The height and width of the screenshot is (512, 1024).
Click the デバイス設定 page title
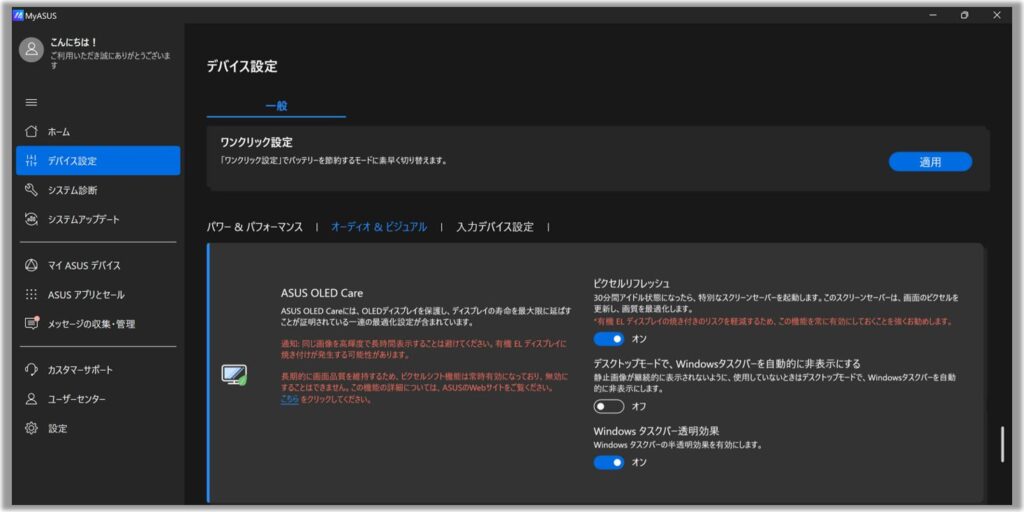coord(242,67)
